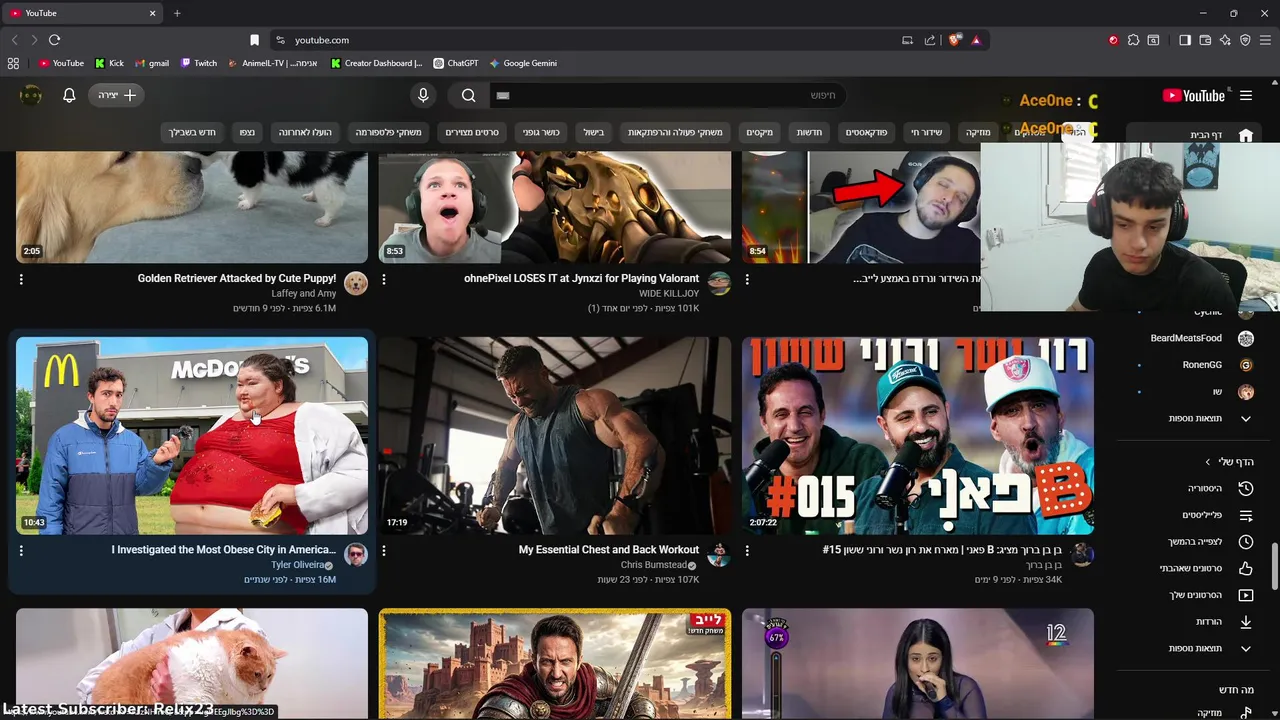Open a new browser tab
The height and width of the screenshot is (720, 1280).
pyautogui.click(x=177, y=13)
